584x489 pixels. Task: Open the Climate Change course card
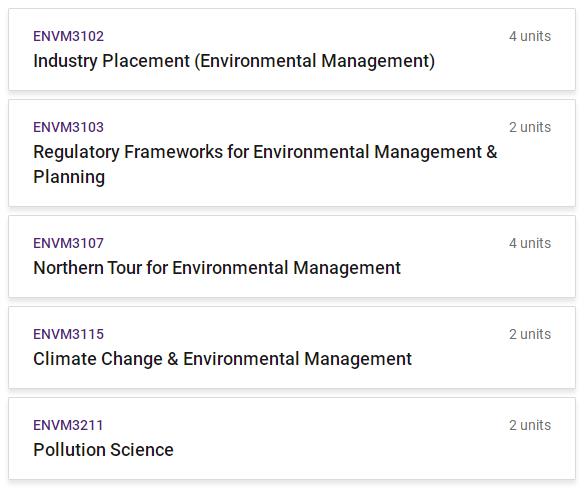[x=292, y=347]
